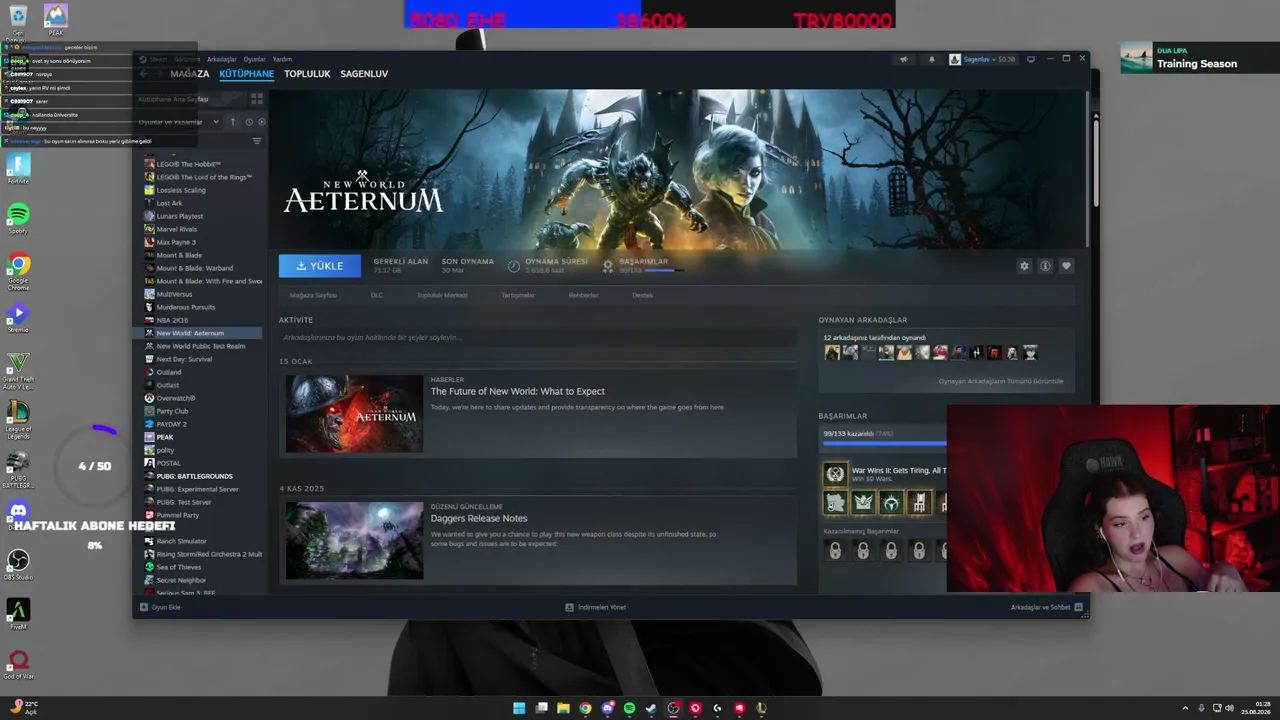
Task: Open DLC link under the banner
Action: 377,295
